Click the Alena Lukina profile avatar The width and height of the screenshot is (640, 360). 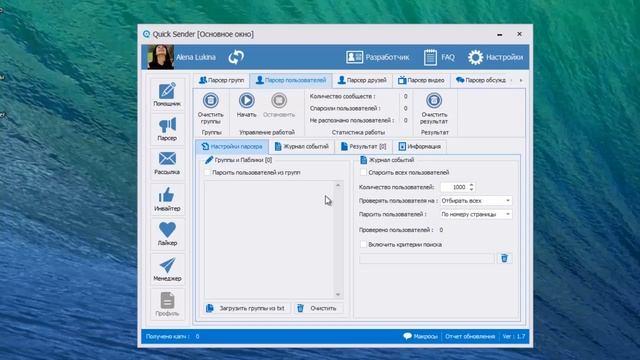pyautogui.click(x=160, y=57)
